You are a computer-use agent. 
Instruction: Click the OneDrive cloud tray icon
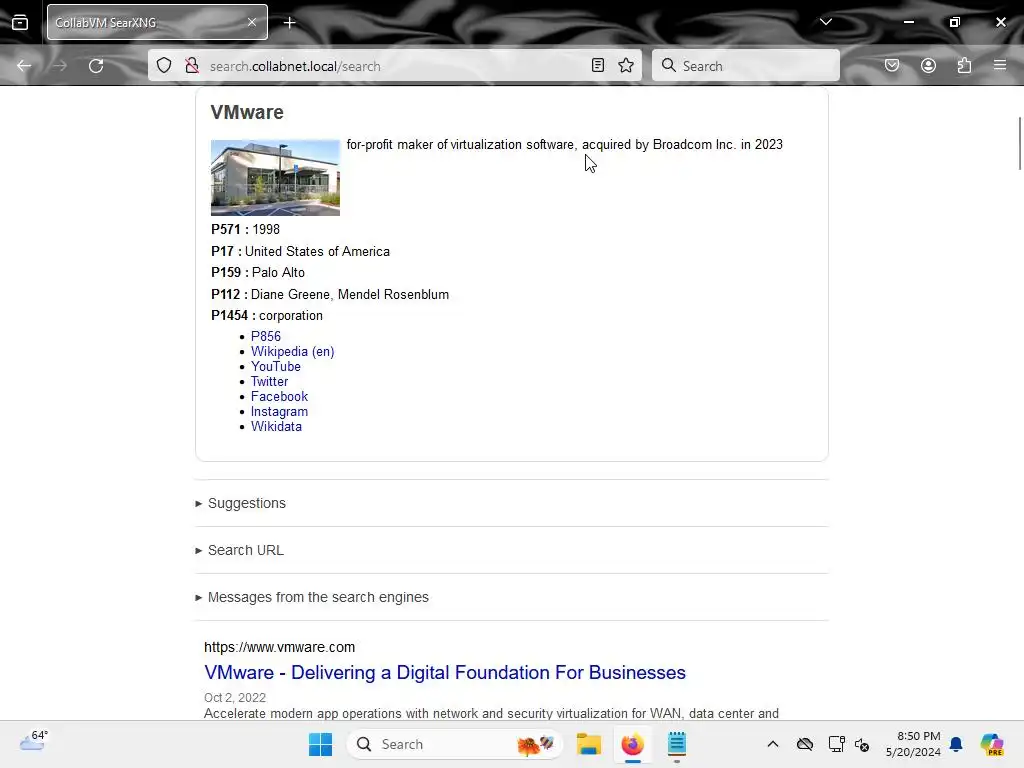(805, 744)
